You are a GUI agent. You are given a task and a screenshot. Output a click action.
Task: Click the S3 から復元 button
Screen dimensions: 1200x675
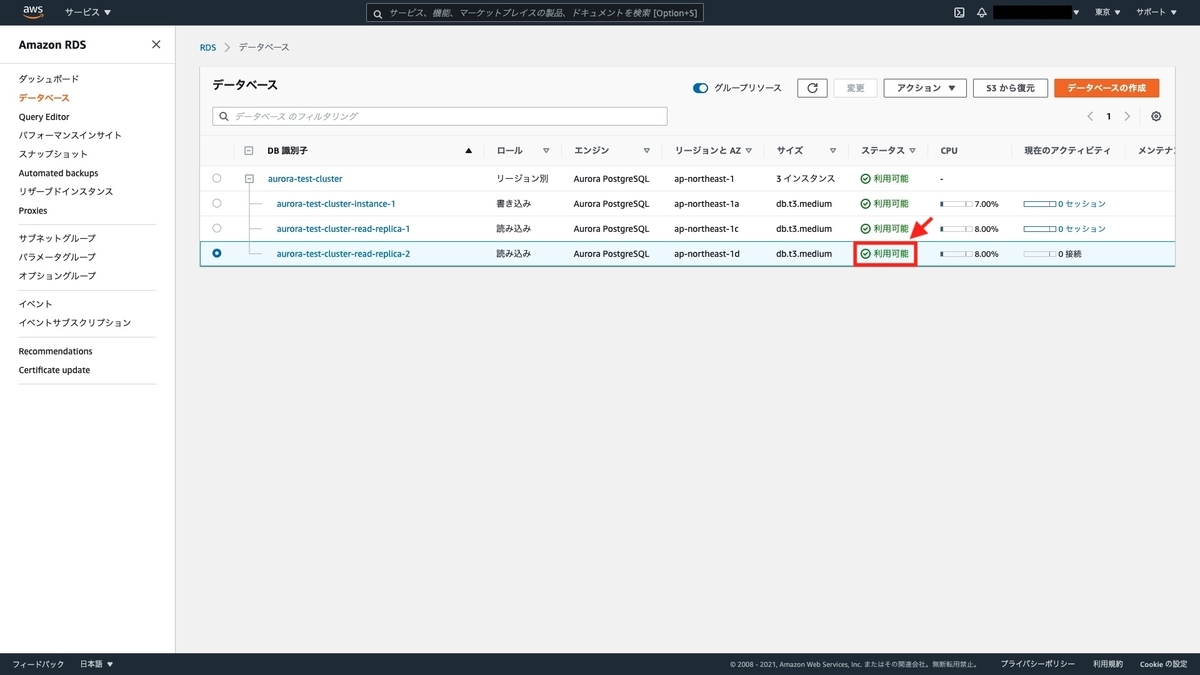(x=1010, y=88)
